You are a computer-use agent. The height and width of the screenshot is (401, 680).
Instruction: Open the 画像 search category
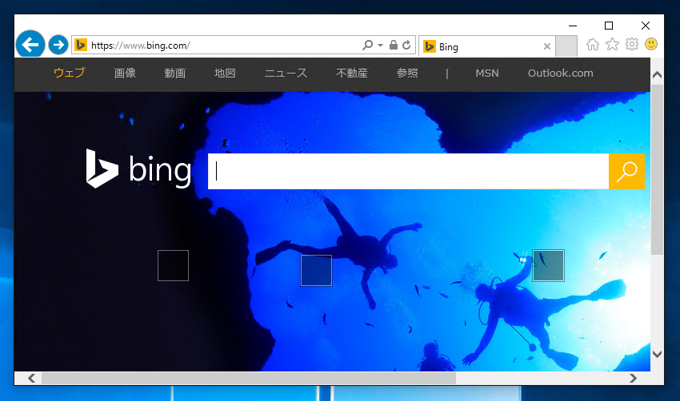(x=125, y=73)
